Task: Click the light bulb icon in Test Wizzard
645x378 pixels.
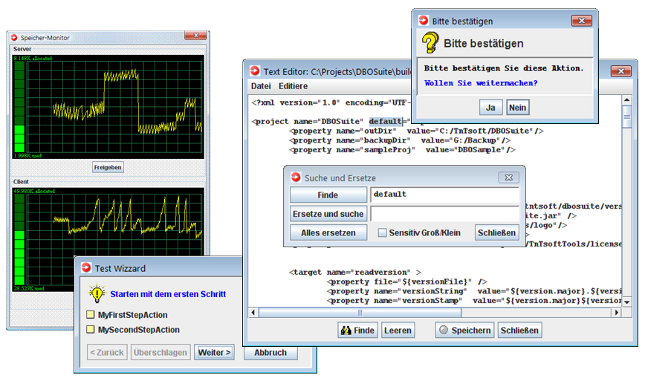Action: [x=97, y=293]
